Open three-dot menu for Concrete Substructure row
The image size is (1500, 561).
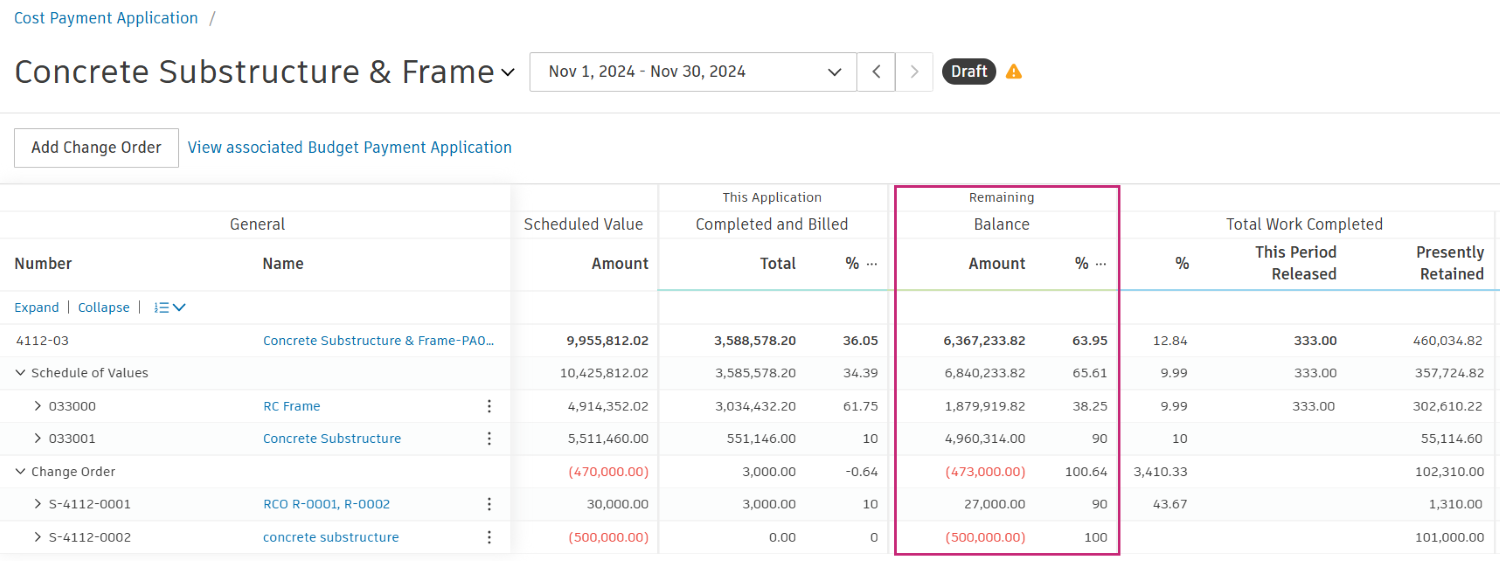(489, 438)
